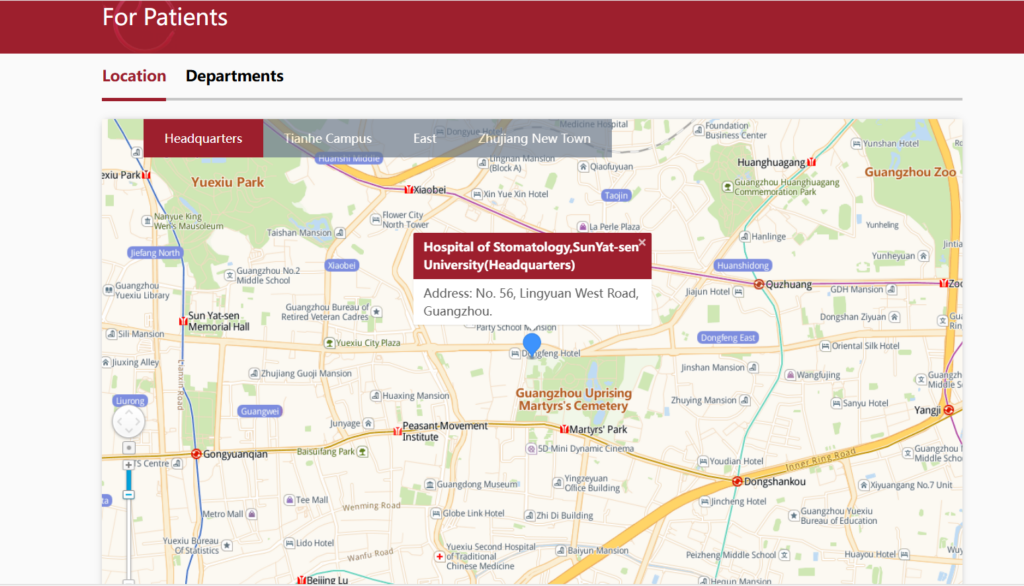Screen dimensions: 1024x586
Task: Click the Huanshidong district label
Action: click(743, 265)
